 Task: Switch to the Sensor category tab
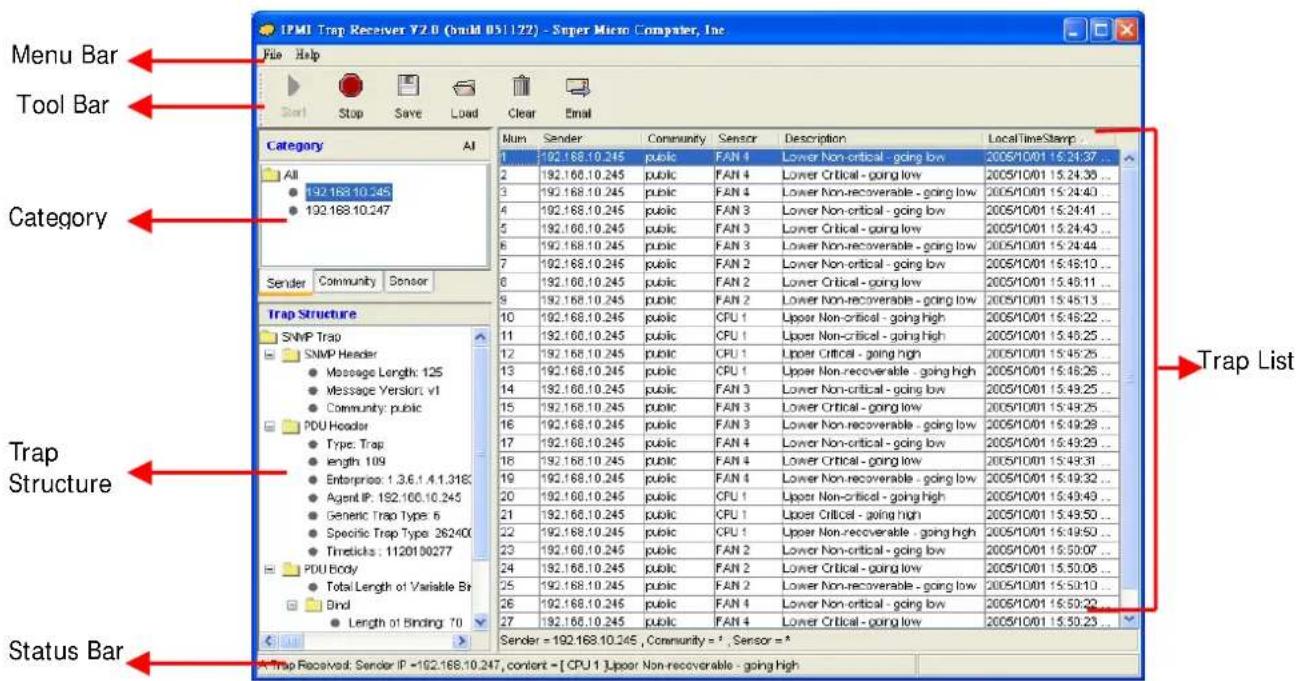click(408, 281)
